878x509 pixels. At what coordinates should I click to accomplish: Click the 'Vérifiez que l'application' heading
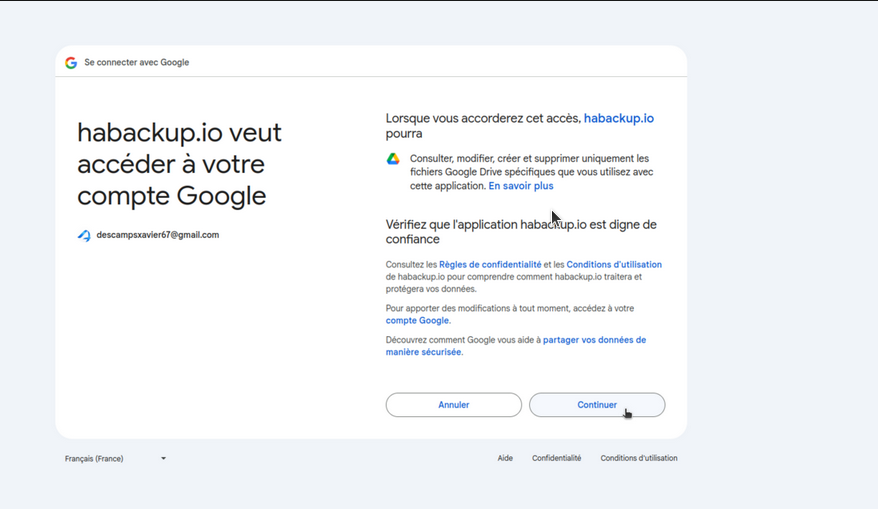[521, 232]
